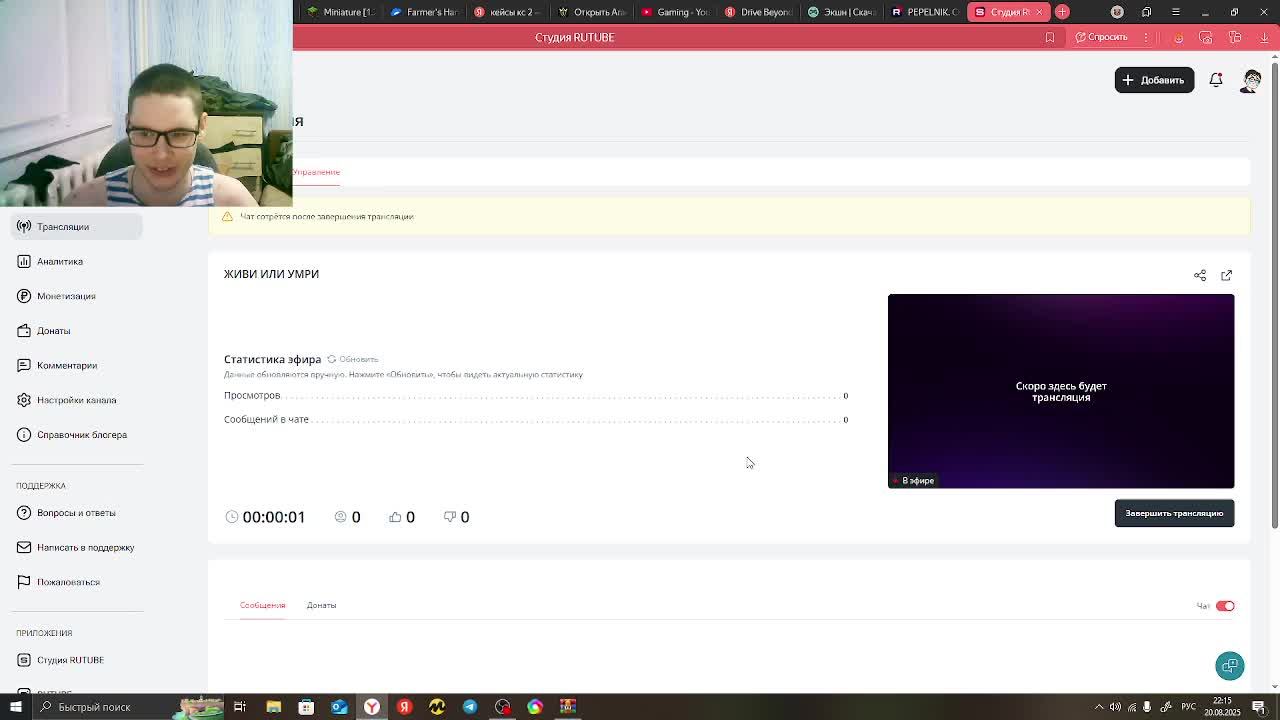
Task: Open the OBS Studio taskbar icon
Action: tap(502, 707)
